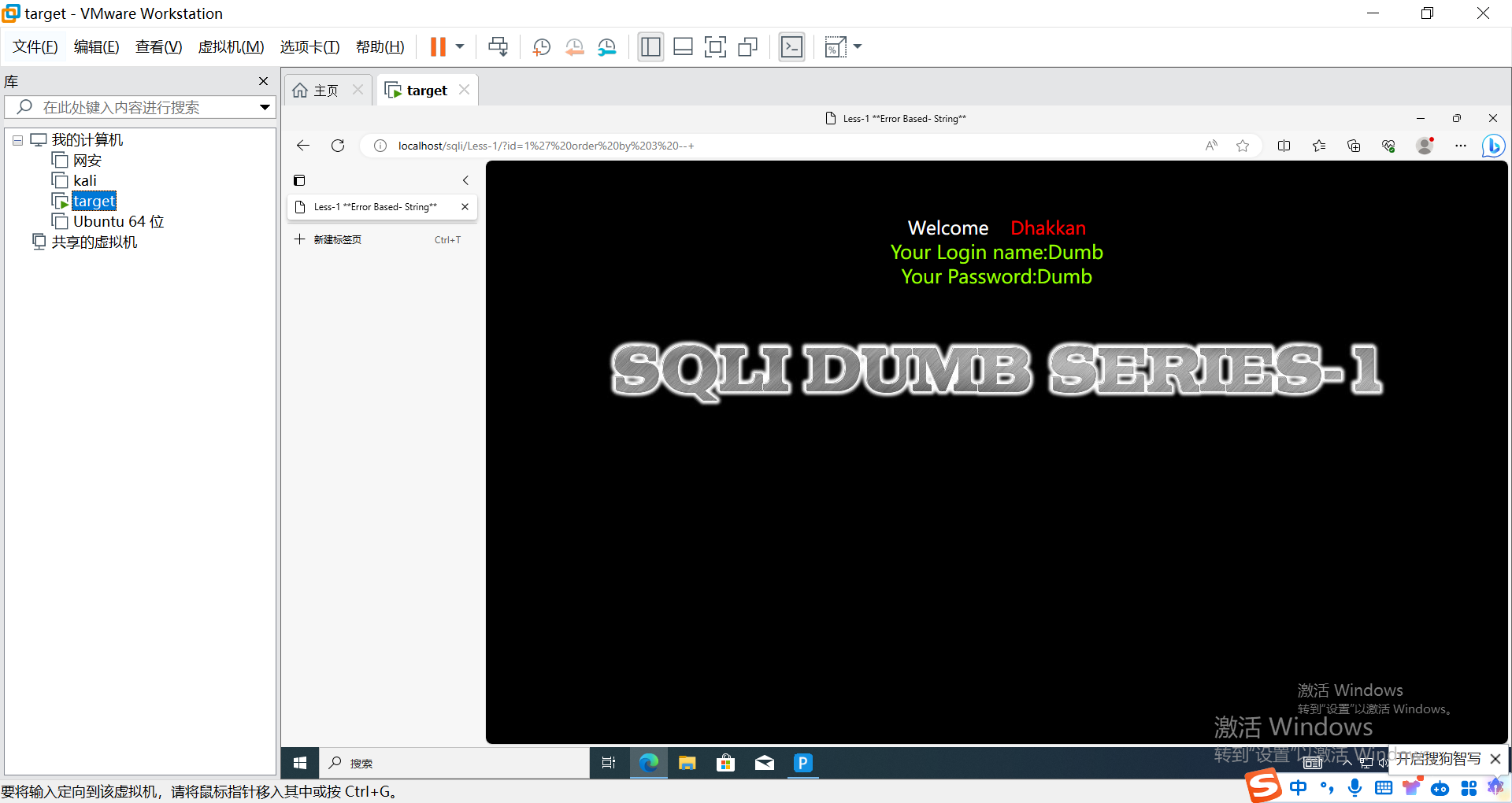Image resolution: width=1512 pixels, height=803 pixels.
Task: Open the console view toolbar icon
Action: (791, 47)
